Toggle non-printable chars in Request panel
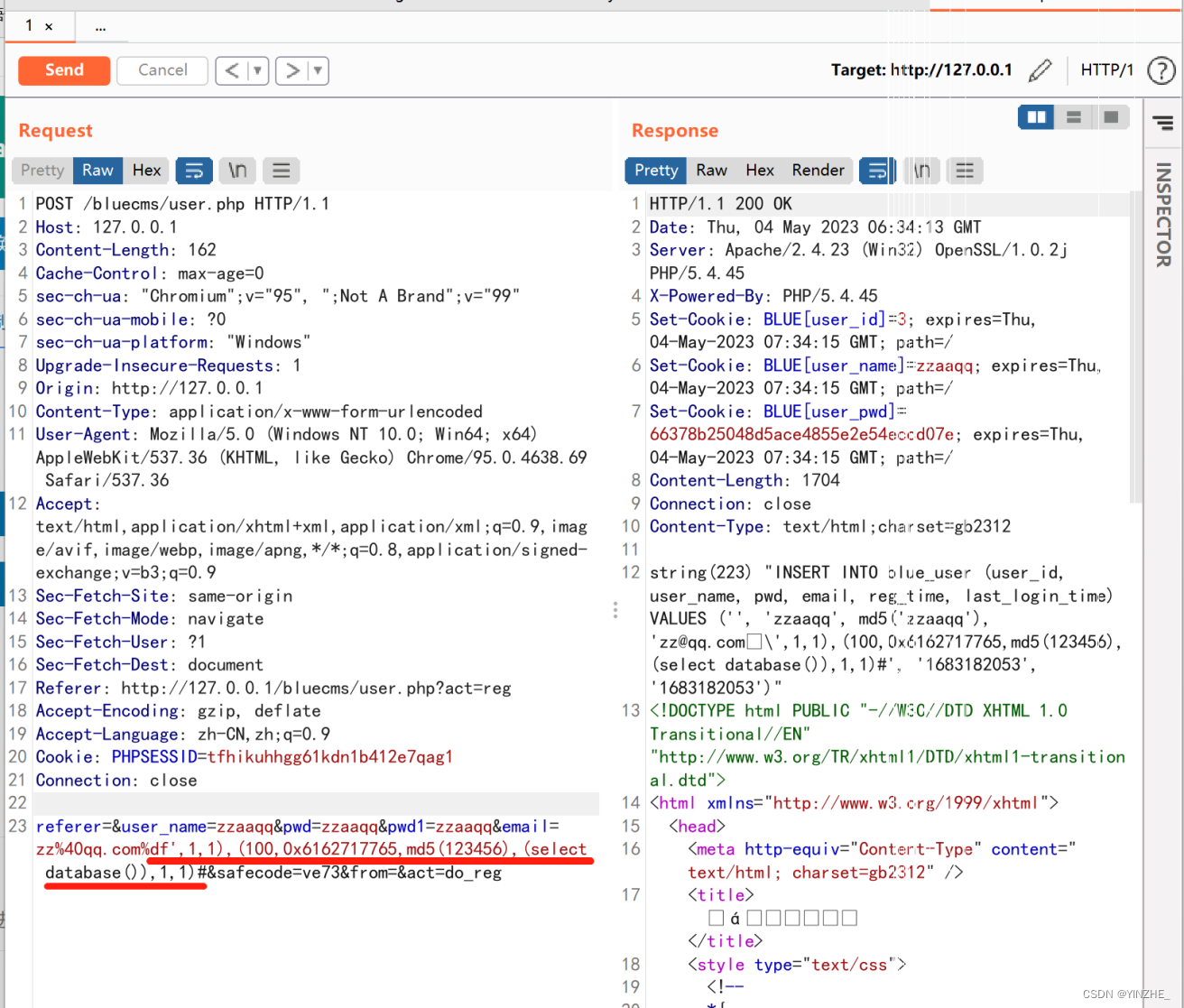This screenshot has width=1184, height=1008. point(237,171)
